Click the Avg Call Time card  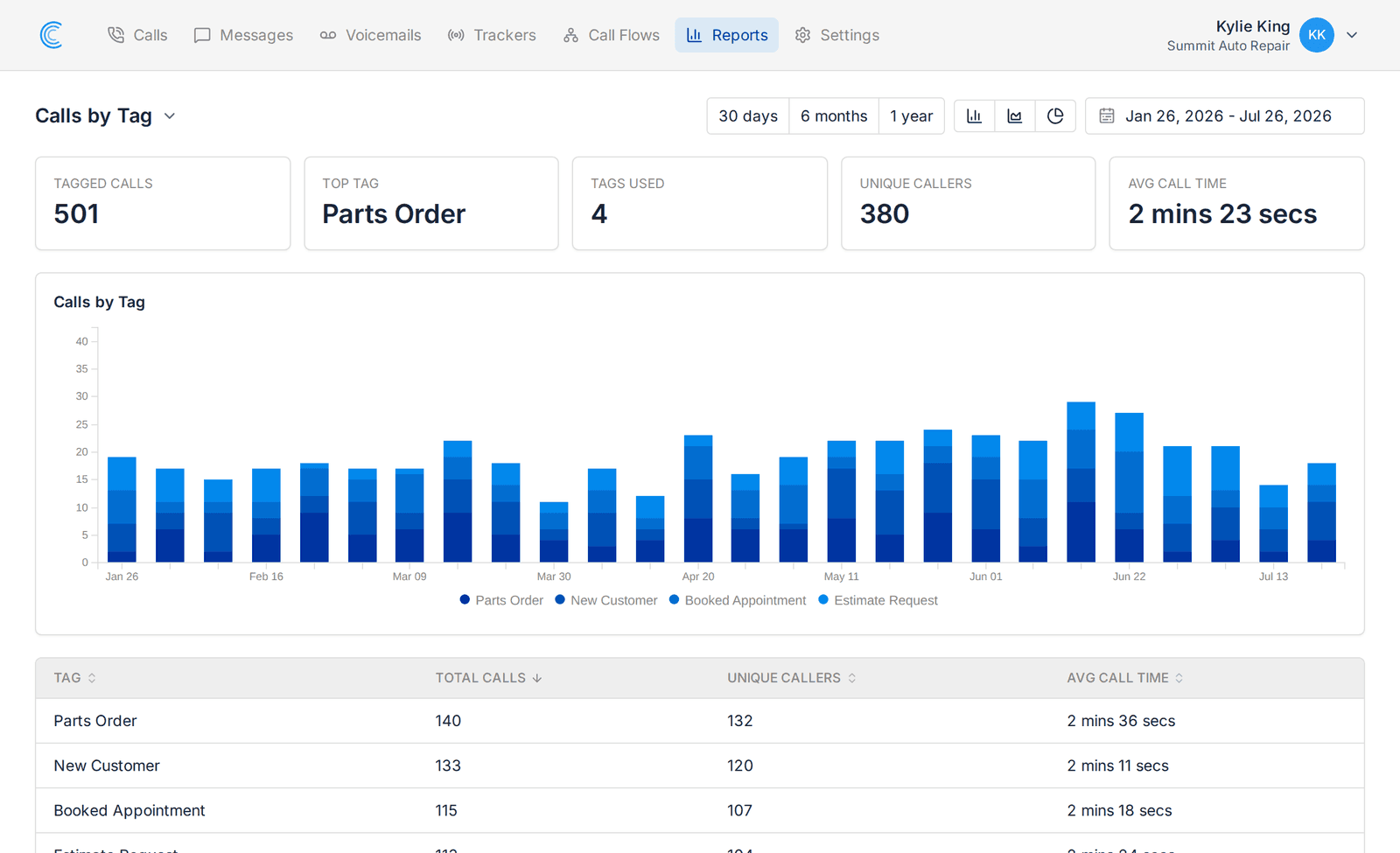coord(1236,203)
